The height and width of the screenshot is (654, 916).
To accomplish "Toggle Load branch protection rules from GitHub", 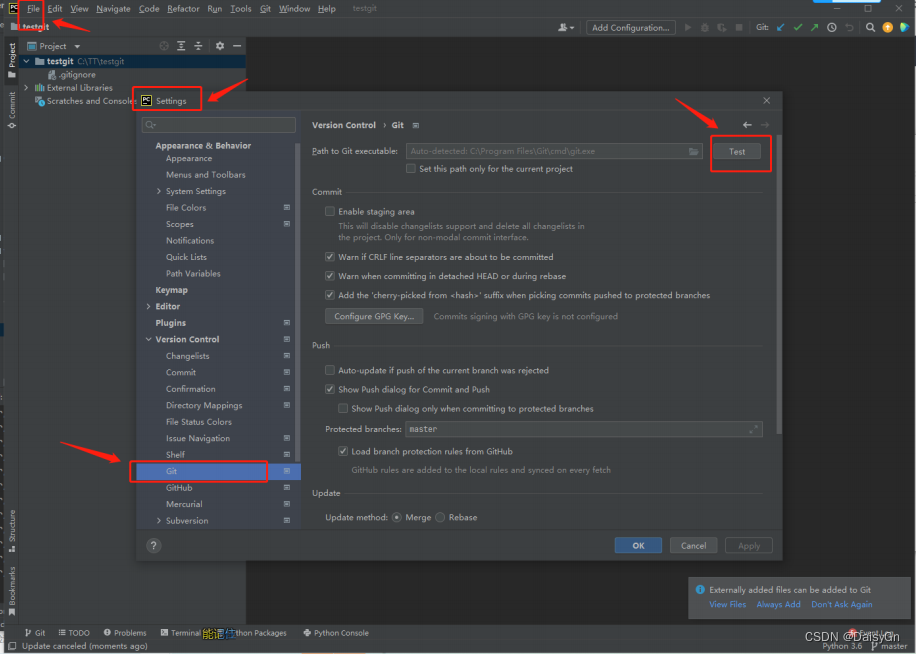I will tap(343, 451).
